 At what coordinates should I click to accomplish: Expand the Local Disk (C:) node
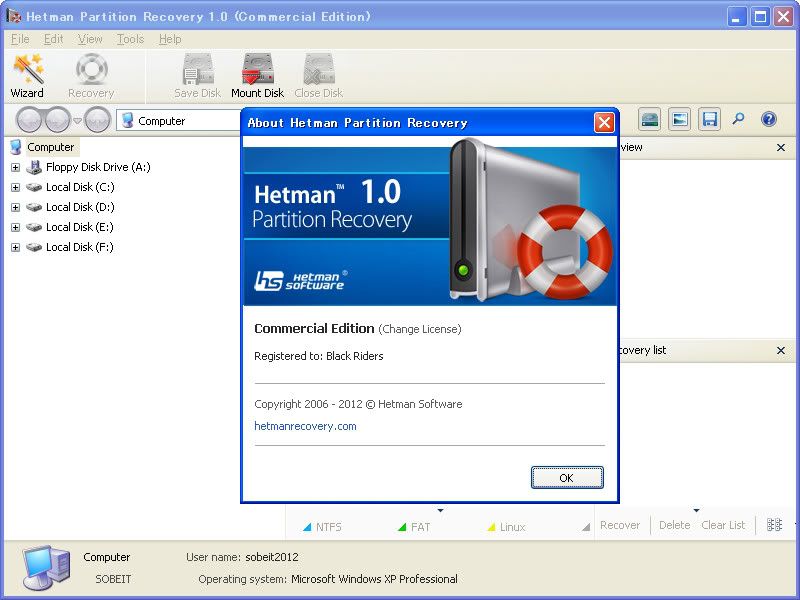[x=15, y=187]
